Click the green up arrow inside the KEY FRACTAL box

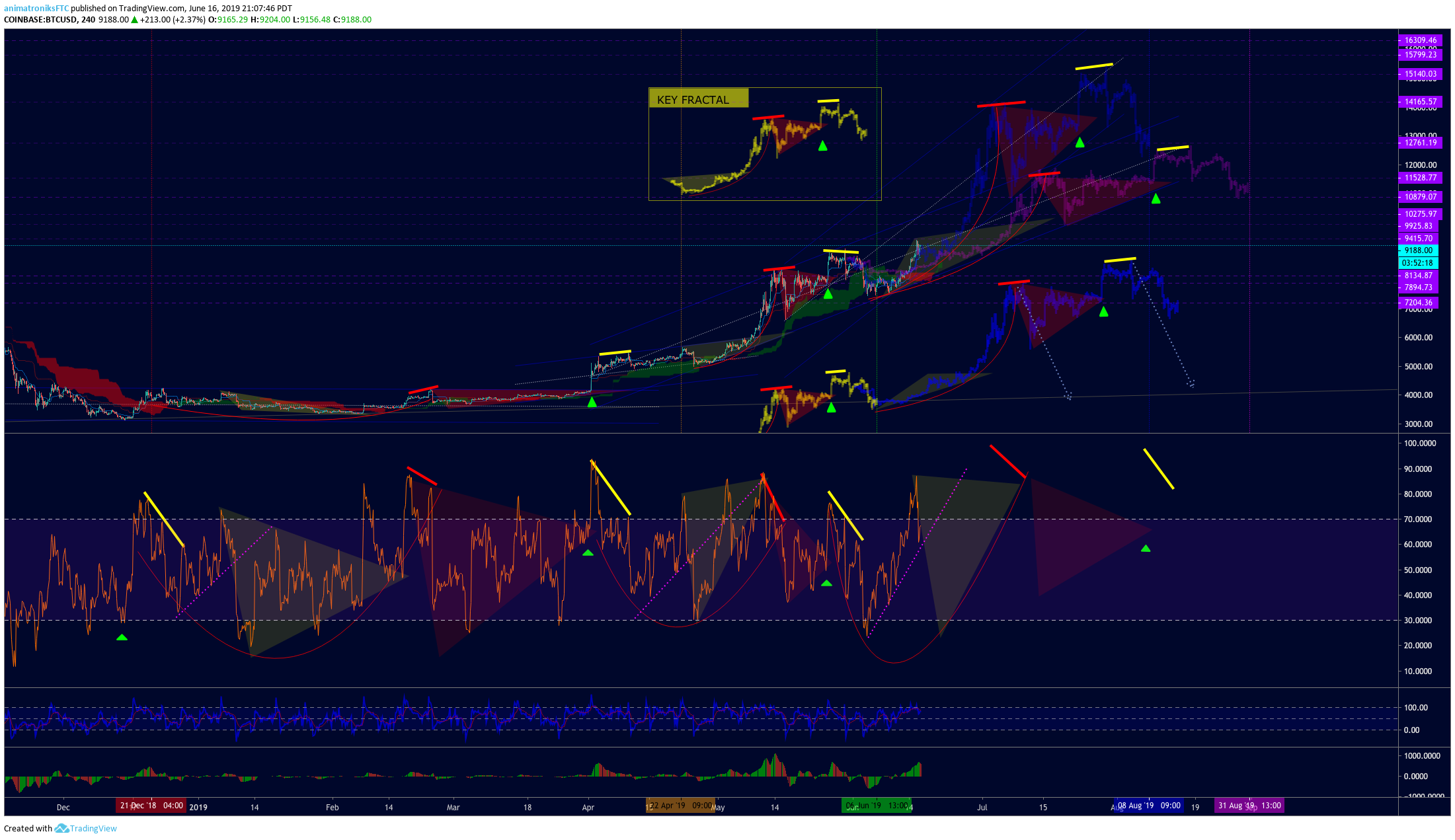click(x=822, y=145)
